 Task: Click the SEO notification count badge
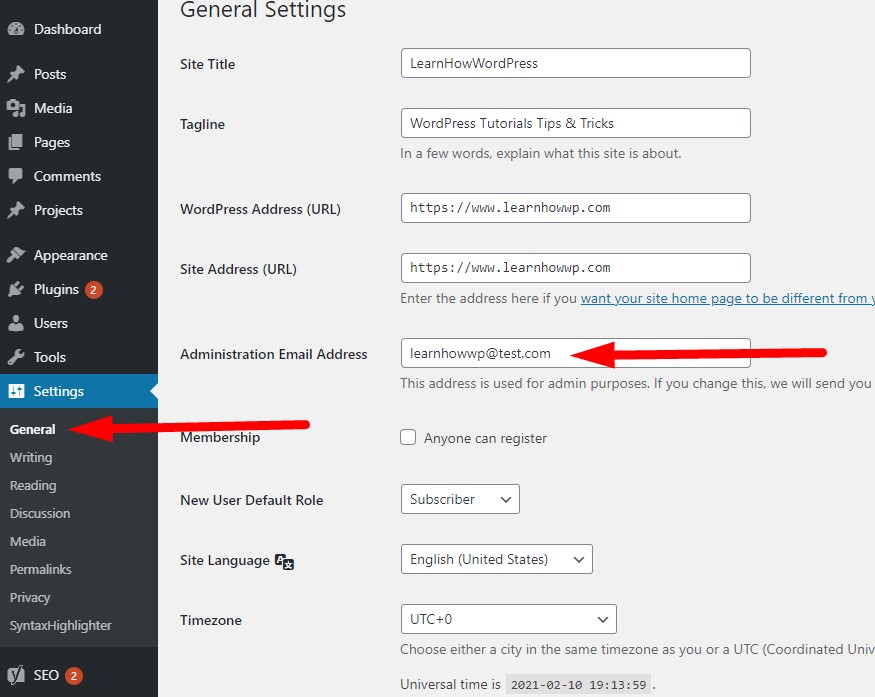(74, 676)
